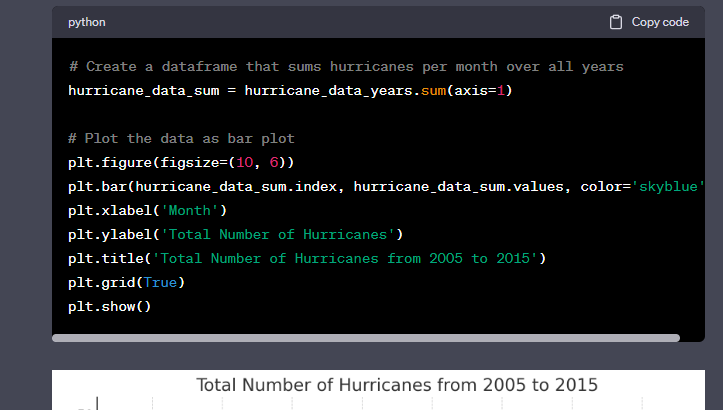This screenshot has height=410, width=723.
Task: Click the plt.title code line
Action: [x=307, y=258]
